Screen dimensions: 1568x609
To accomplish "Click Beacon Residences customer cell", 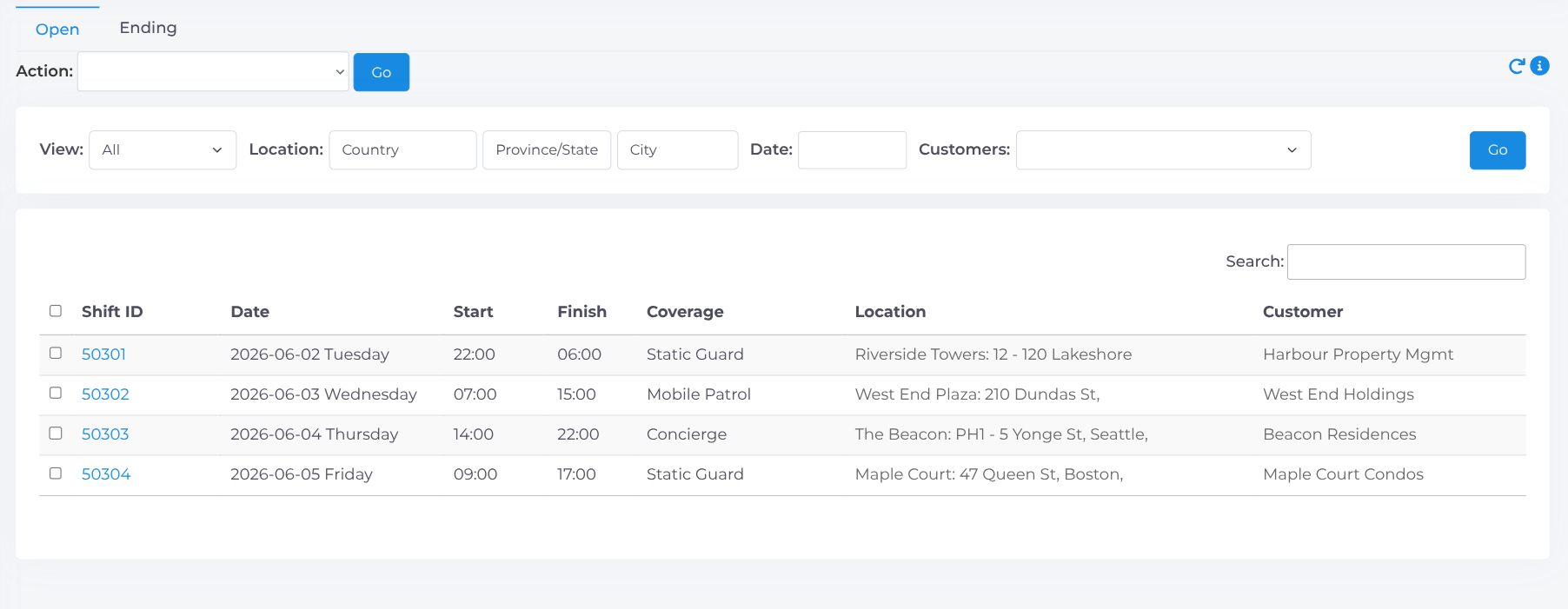I will tap(1339, 434).
